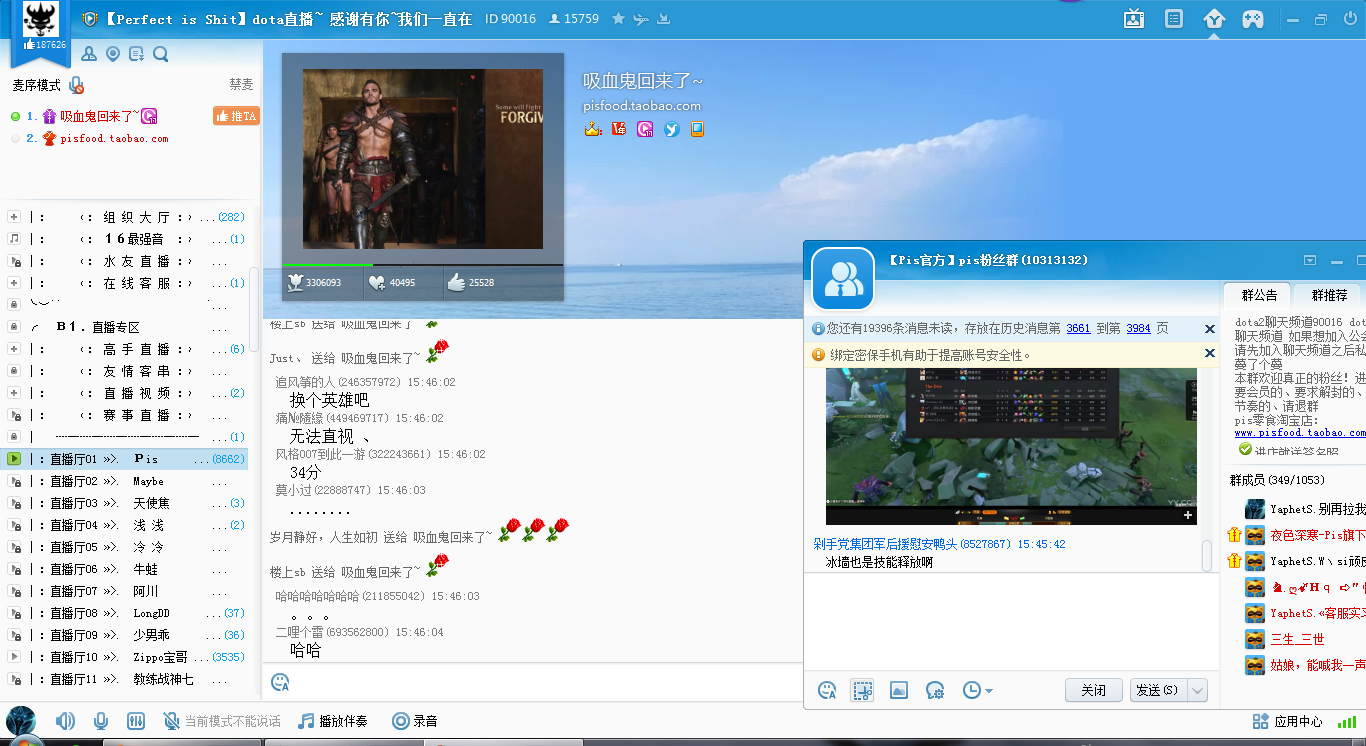The height and width of the screenshot is (746, 1366).
Task: Open history message page 3984 link
Action: pyautogui.click(x=1138, y=328)
